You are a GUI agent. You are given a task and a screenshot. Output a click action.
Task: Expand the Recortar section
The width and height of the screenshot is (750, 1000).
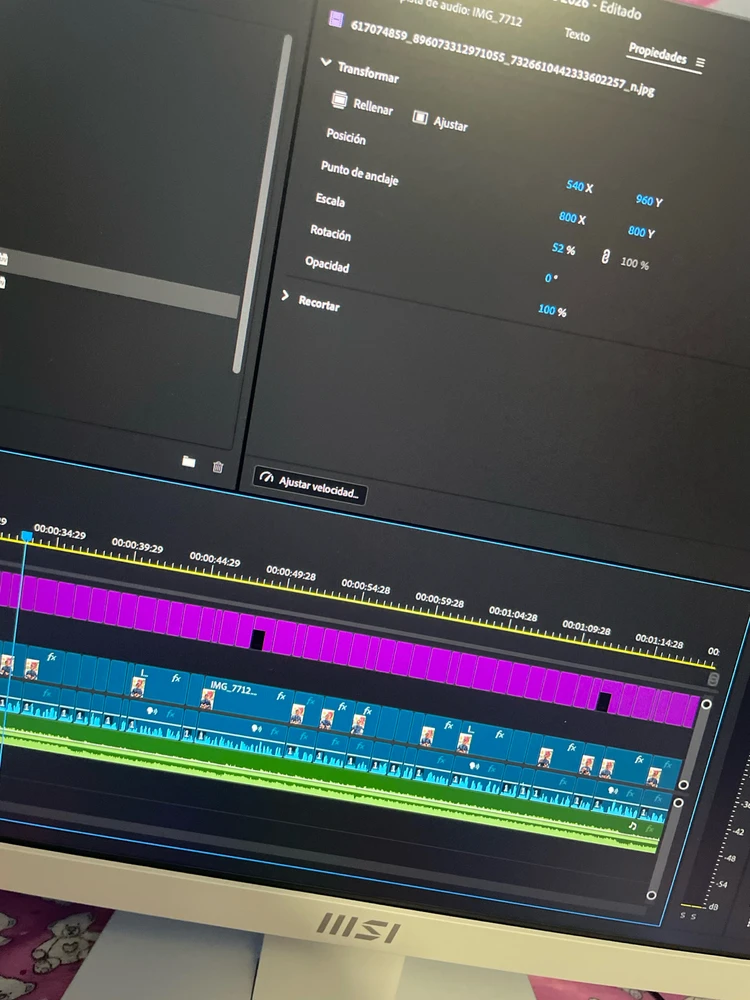point(285,297)
